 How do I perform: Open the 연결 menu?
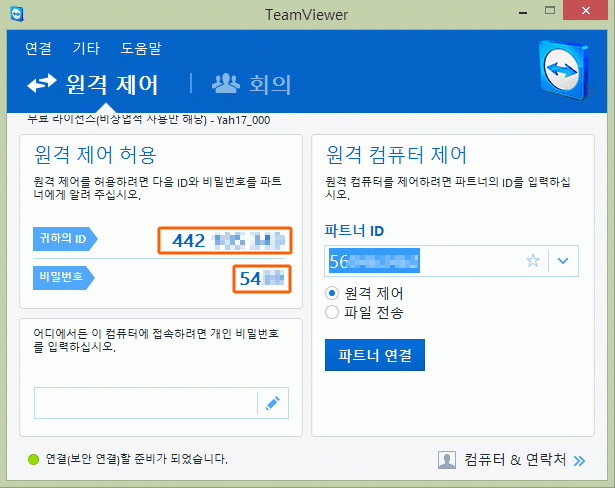(x=38, y=48)
